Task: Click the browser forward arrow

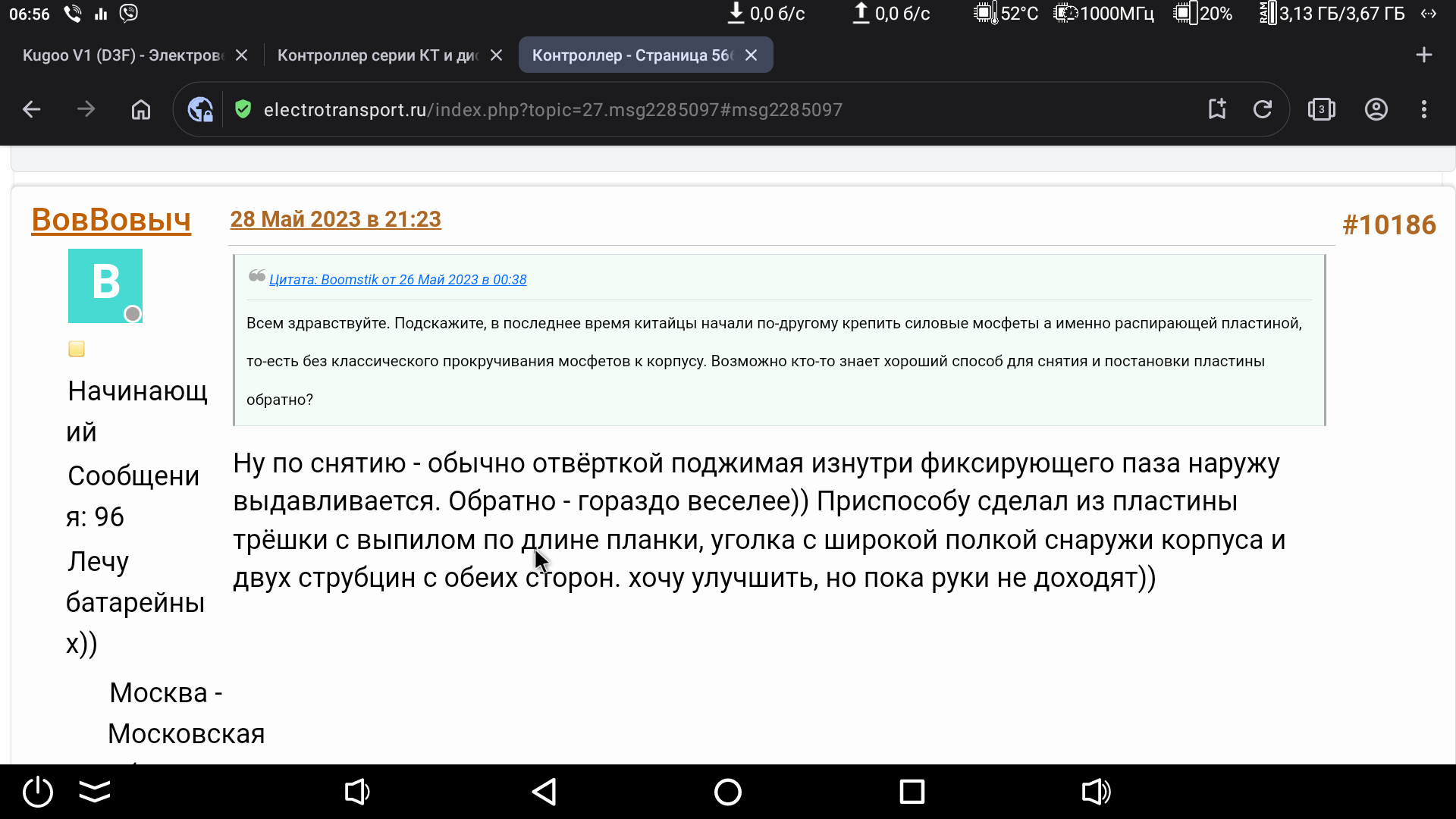Action: point(86,109)
